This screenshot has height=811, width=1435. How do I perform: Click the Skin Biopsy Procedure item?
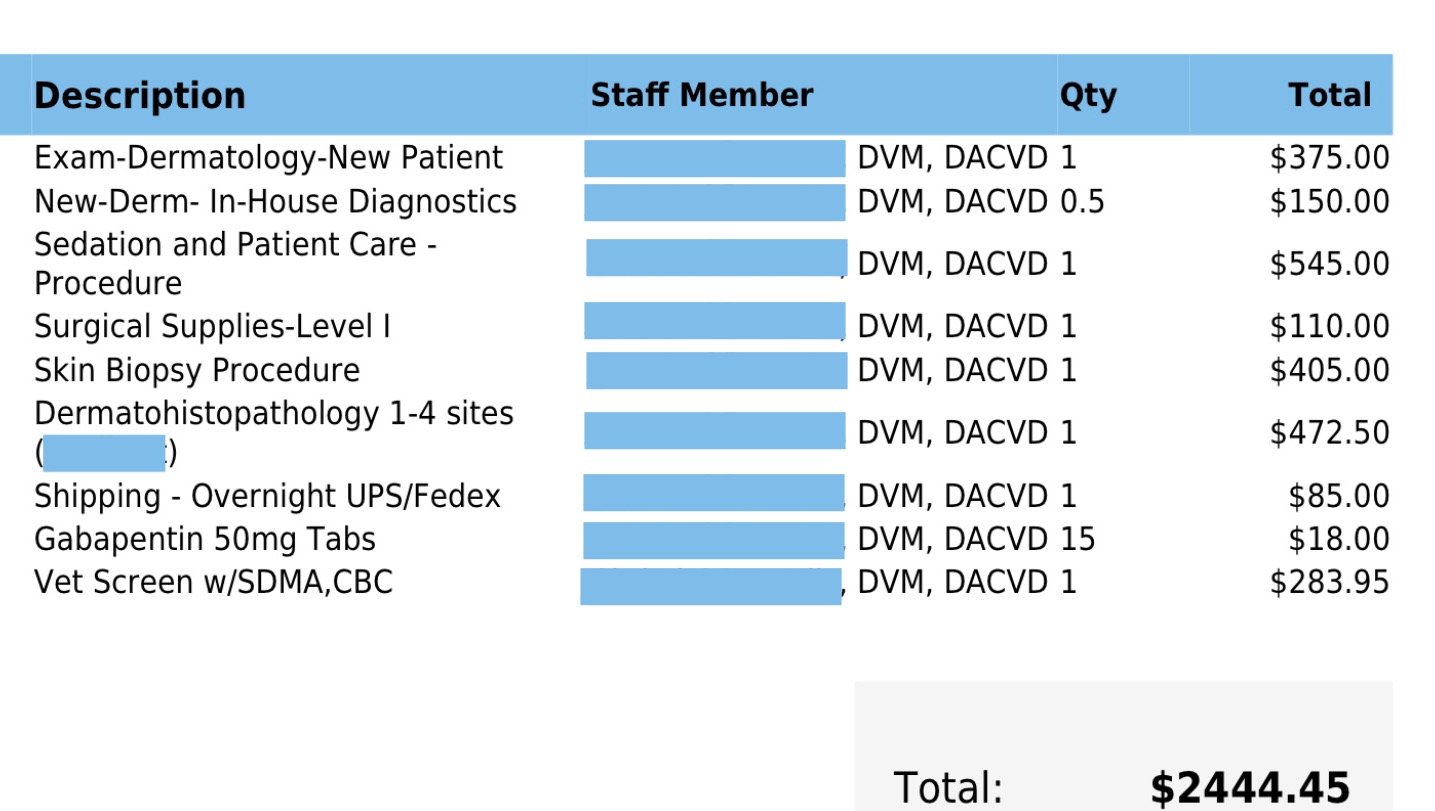pyautogui.click(x=197, y=371)
